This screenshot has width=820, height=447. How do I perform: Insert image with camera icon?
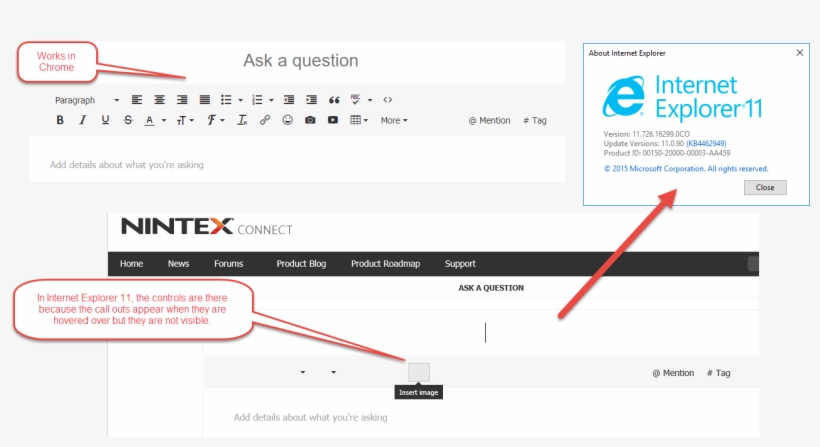[310, 120]
